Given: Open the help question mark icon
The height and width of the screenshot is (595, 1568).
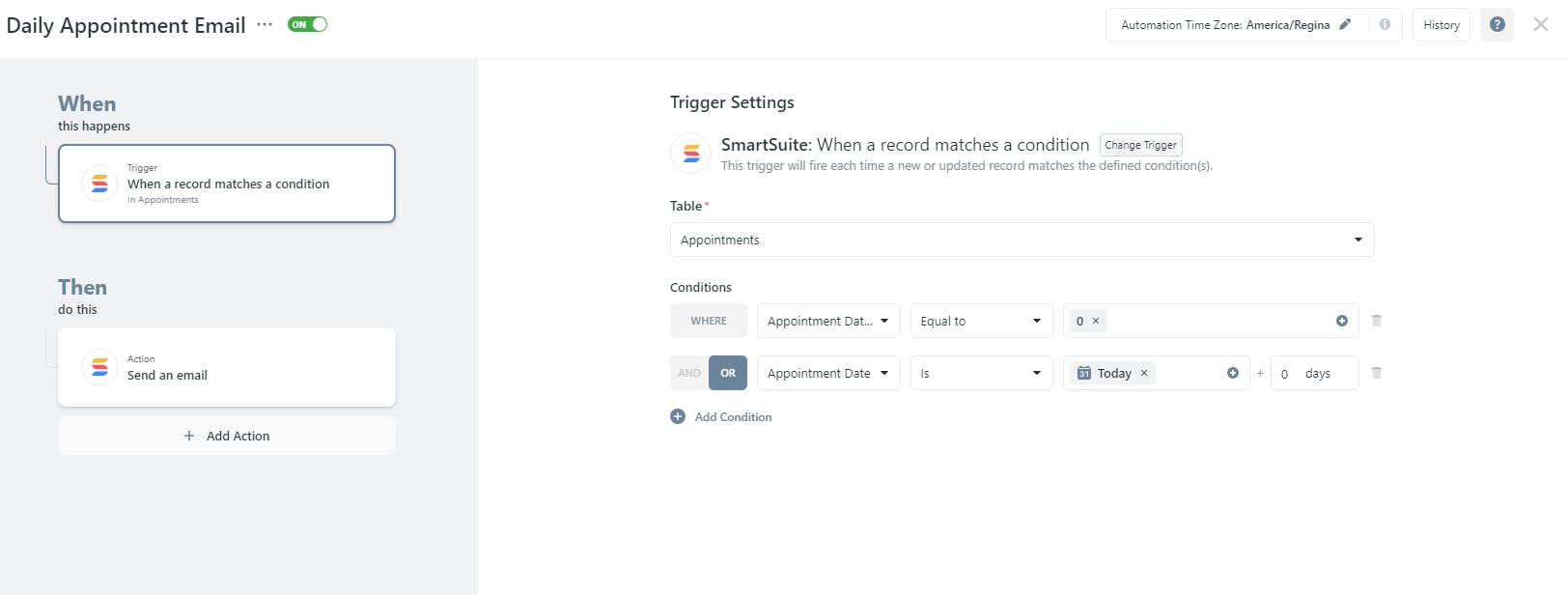Looking at the screenshot, I should coord(1497,25).
